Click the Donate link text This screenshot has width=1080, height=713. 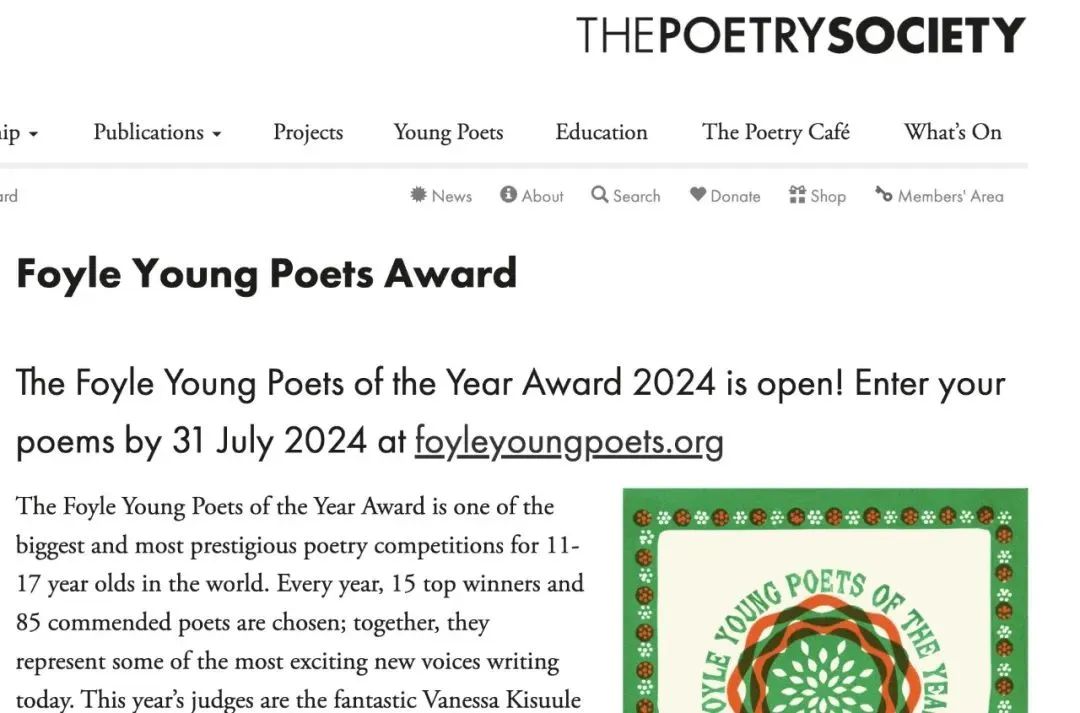pyautogui.click(x=735, y=196)
